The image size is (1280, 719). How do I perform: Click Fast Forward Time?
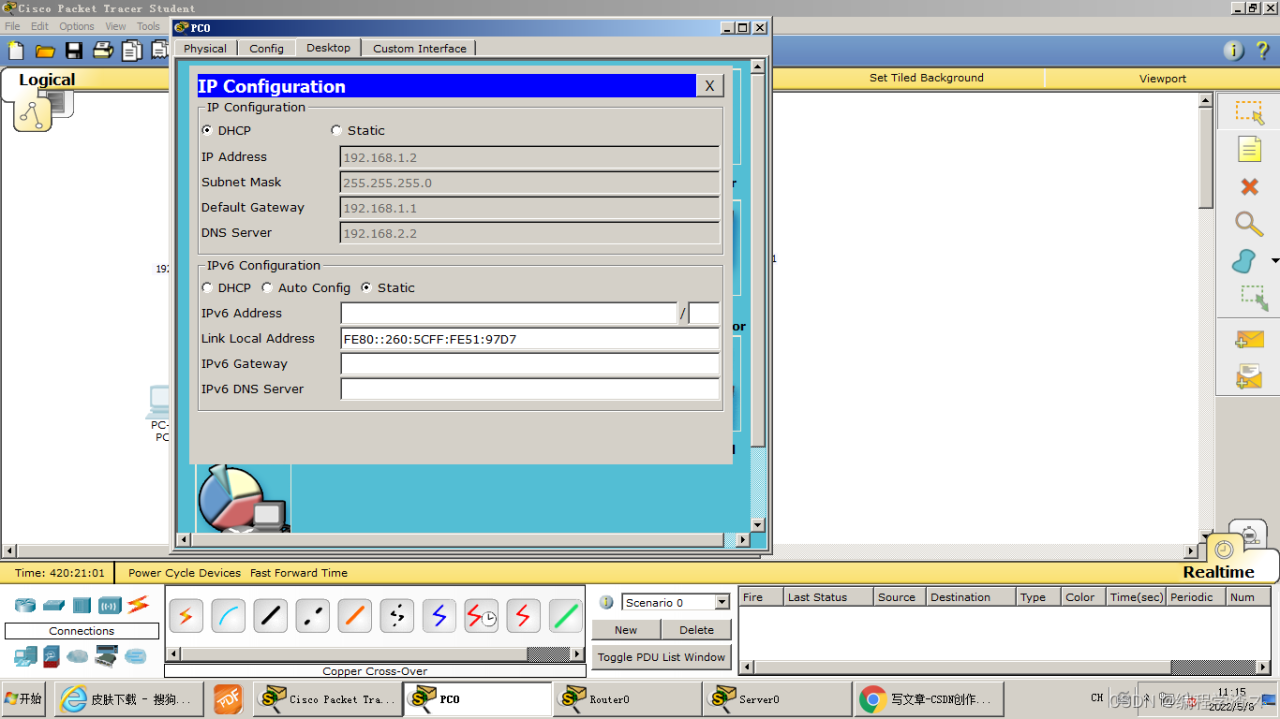tap(299, 573)
